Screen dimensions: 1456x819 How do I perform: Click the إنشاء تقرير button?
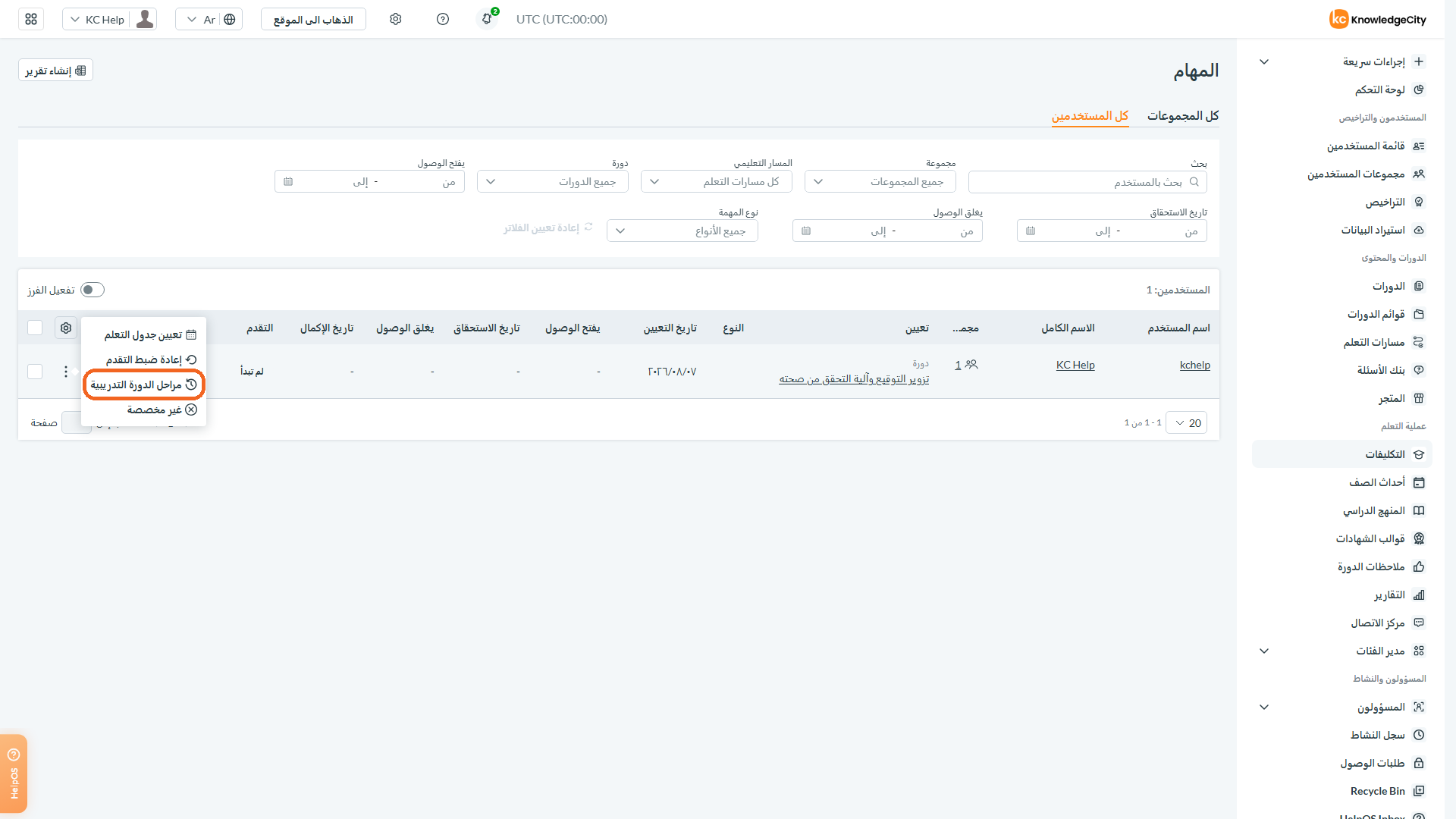pyautogui.click(x=55, y=70)
